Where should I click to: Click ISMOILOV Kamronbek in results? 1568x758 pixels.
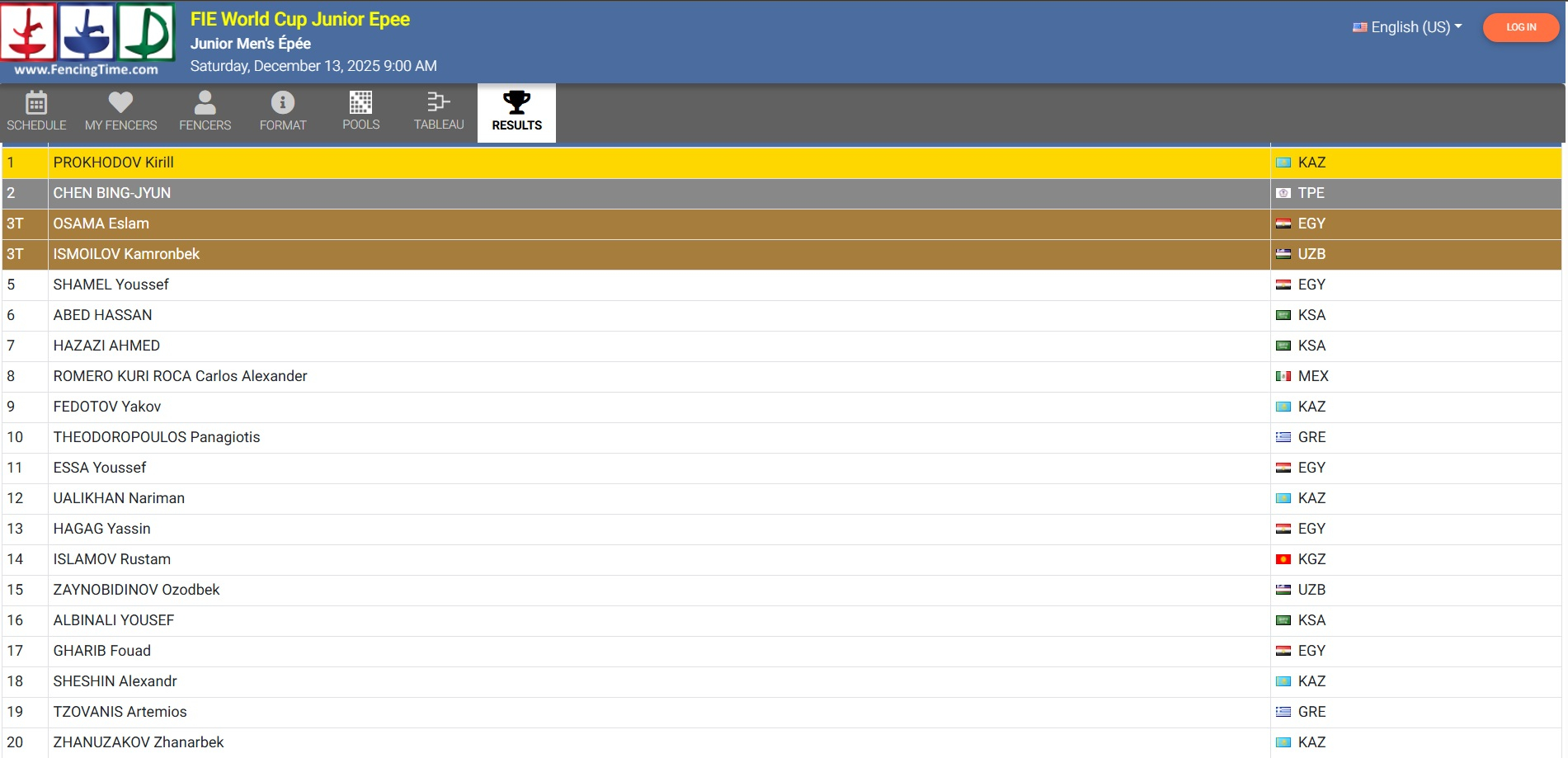(x=126, y=254)
